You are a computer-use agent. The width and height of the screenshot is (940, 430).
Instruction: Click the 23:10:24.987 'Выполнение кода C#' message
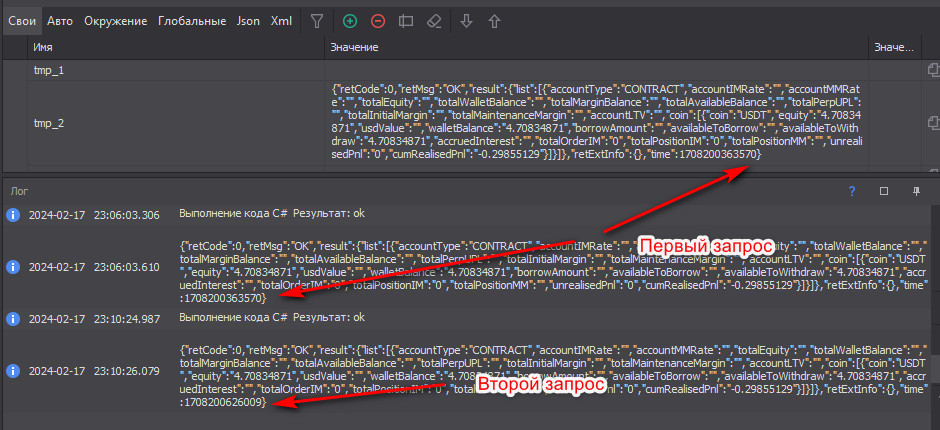tap(272, 317)
